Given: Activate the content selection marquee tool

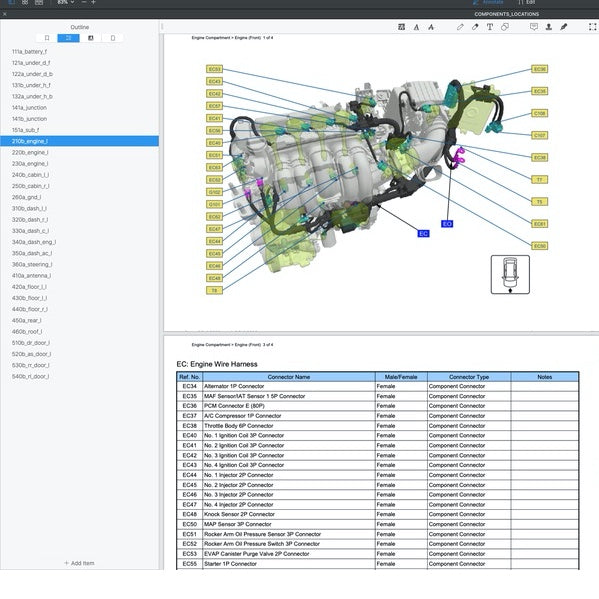Looking at the screenshot, I should point(593,27).
